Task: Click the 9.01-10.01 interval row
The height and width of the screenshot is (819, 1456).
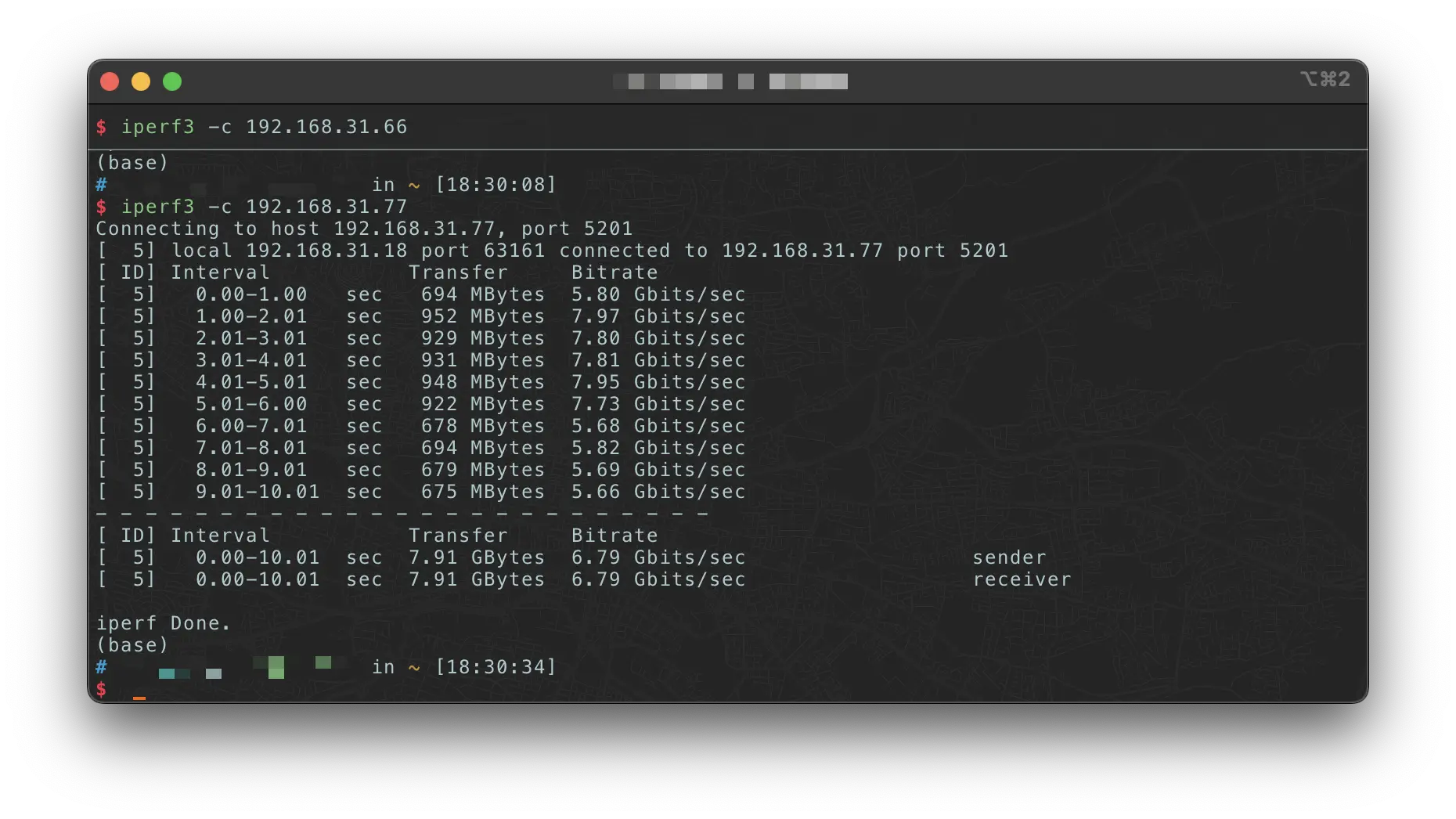Action: (x=257, y=492)
